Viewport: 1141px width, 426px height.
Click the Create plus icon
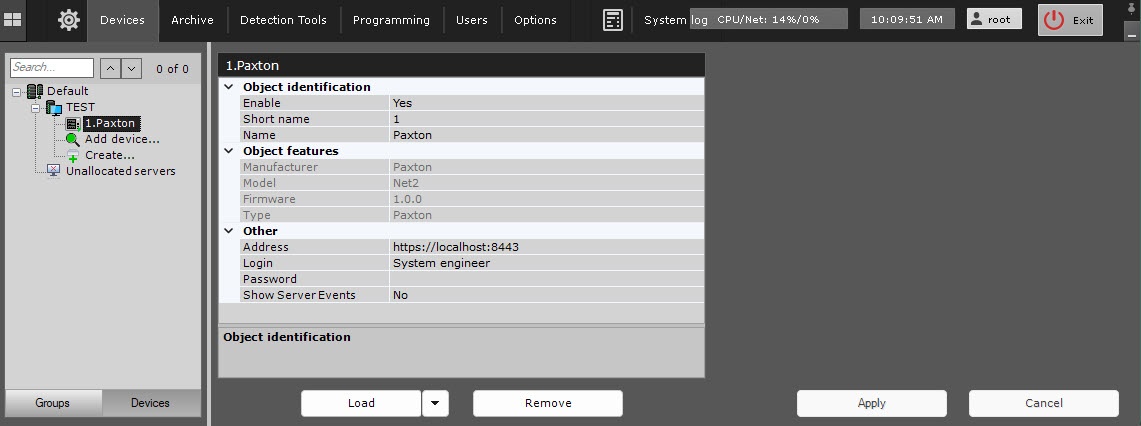(x=73, y=156)
